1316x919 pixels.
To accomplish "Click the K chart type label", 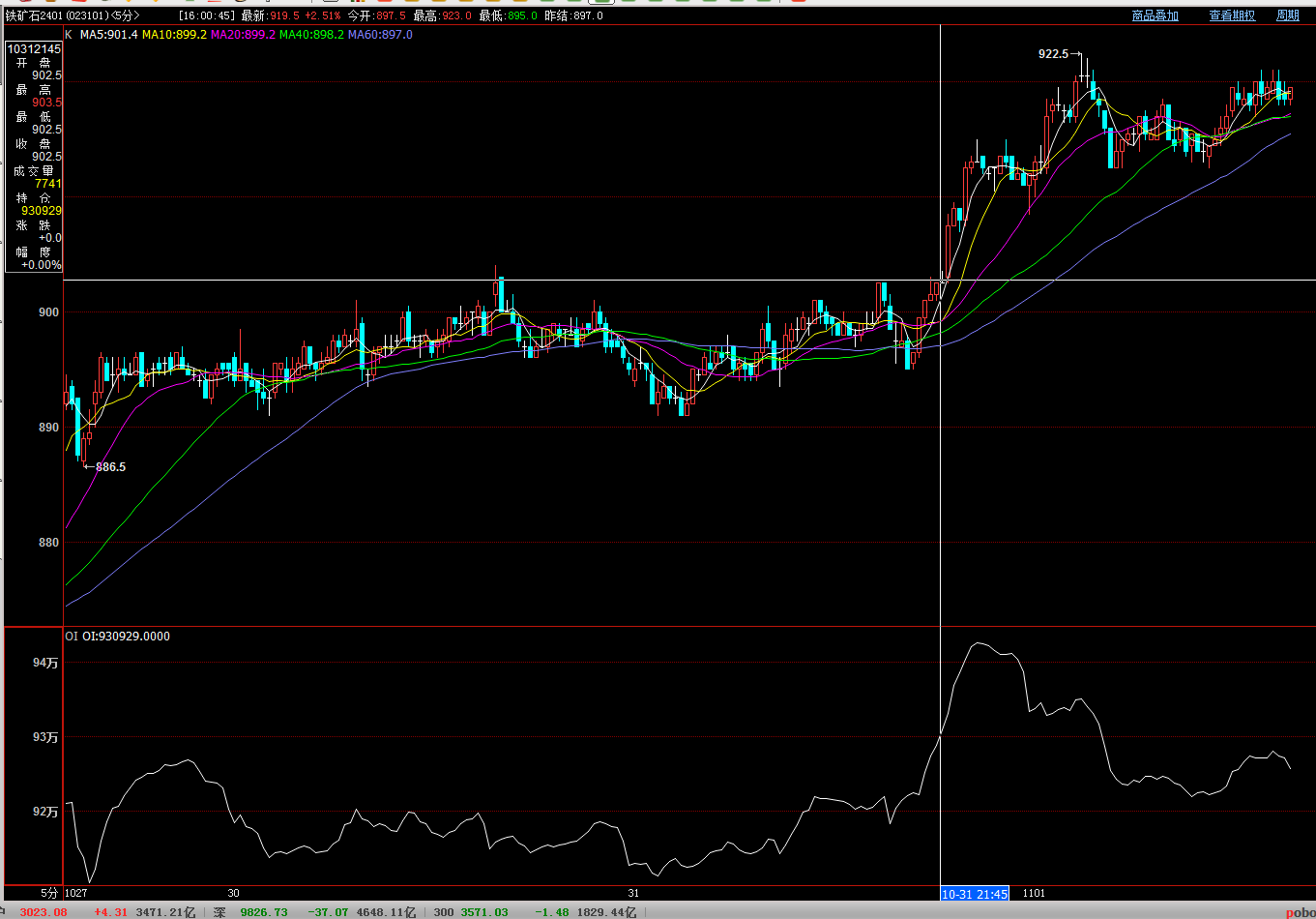I will coord(69,35).
